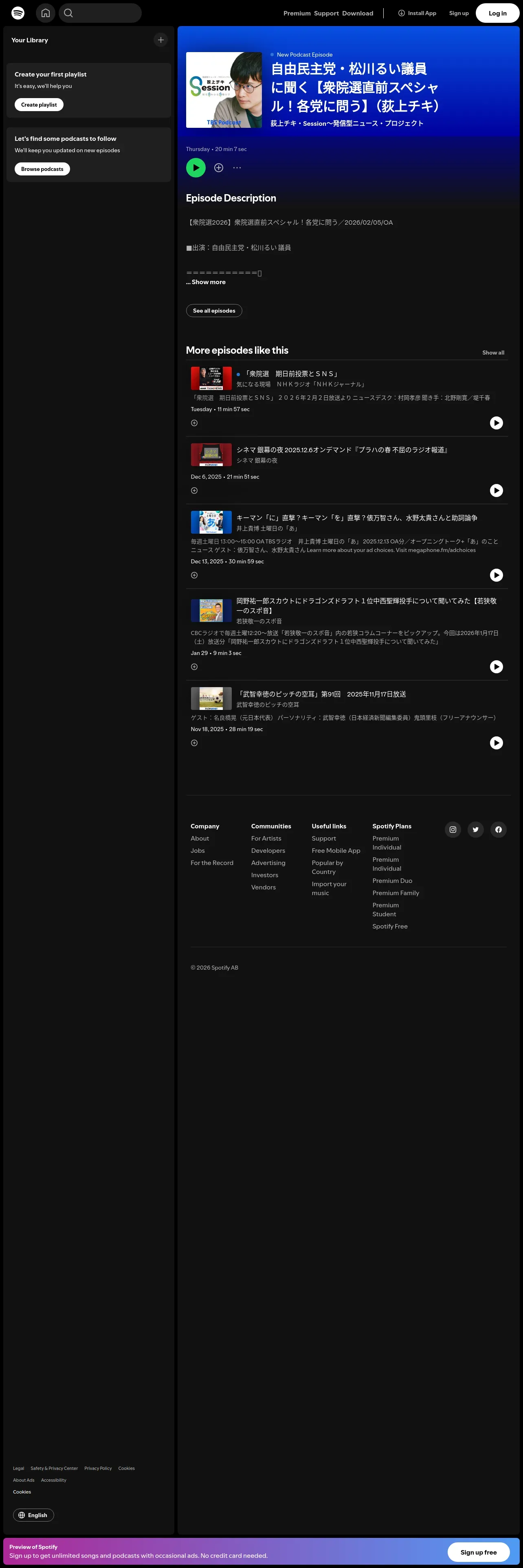Play the 衆院選 期日前投票とＳＮＳ episode

[x=497, y=423]
